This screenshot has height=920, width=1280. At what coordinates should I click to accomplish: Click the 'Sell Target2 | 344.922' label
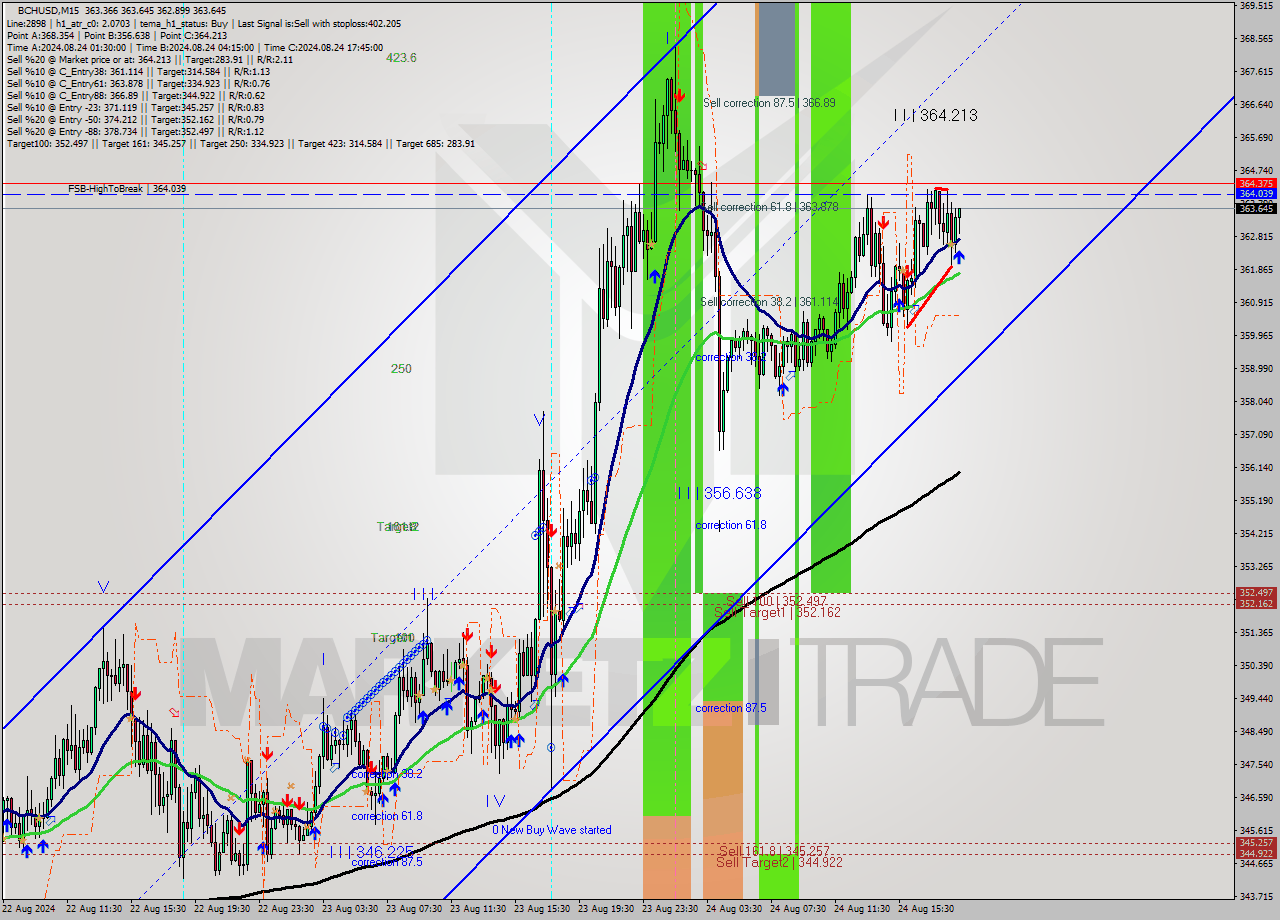click(777, 862)
